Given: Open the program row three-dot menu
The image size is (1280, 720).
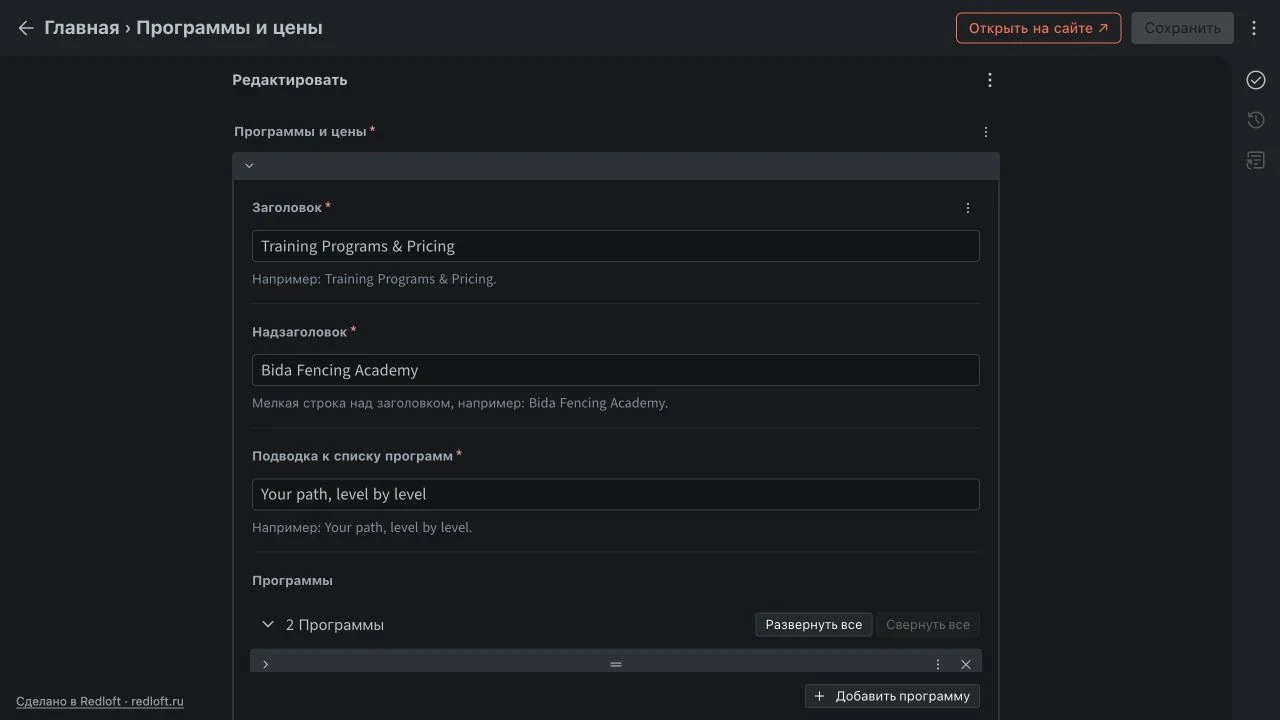Looking at the screenshot, I should pos(938,664).
